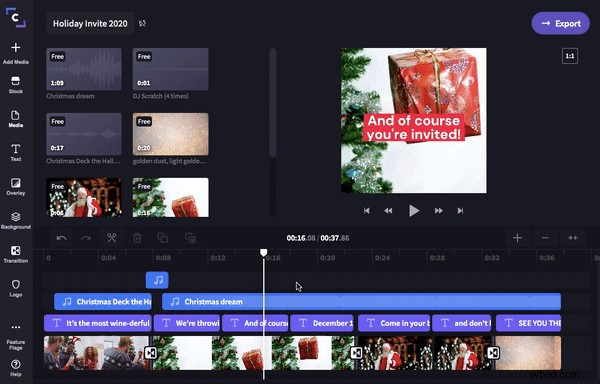The image size is (600, 384).
Task: Click the Copy clip icon
Action: tap(163, 238)
